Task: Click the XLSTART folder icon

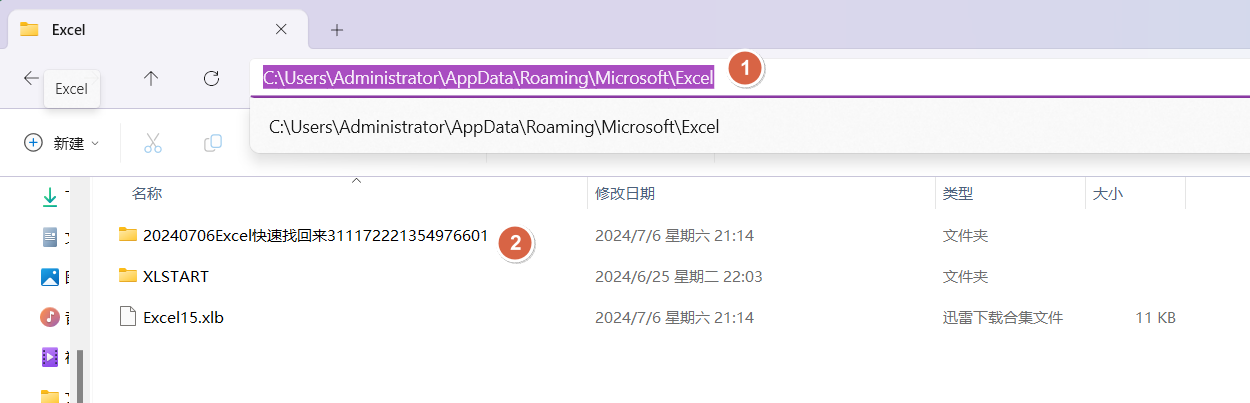Action: pos(127,275)
